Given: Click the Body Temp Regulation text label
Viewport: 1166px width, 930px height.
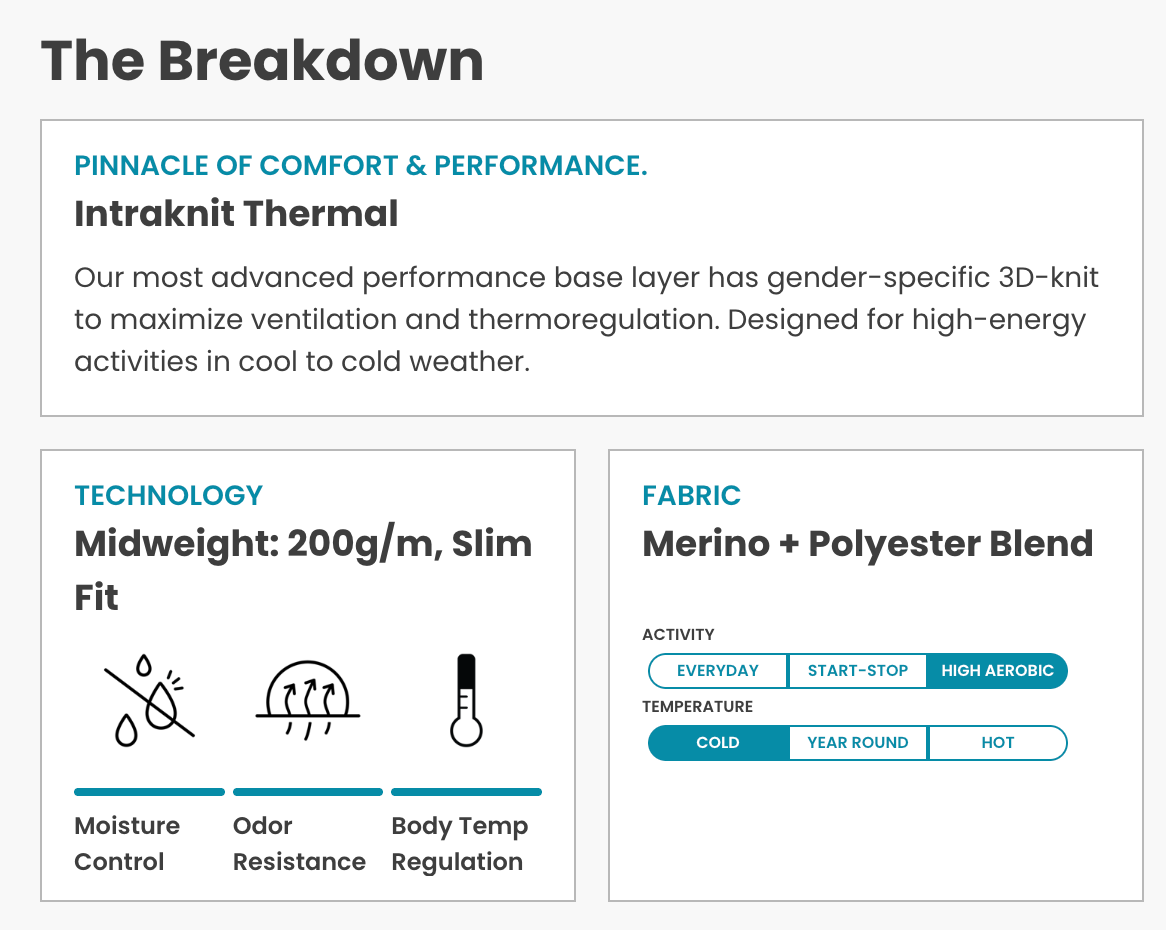Looking at the screenshot, I should (459, 844).
